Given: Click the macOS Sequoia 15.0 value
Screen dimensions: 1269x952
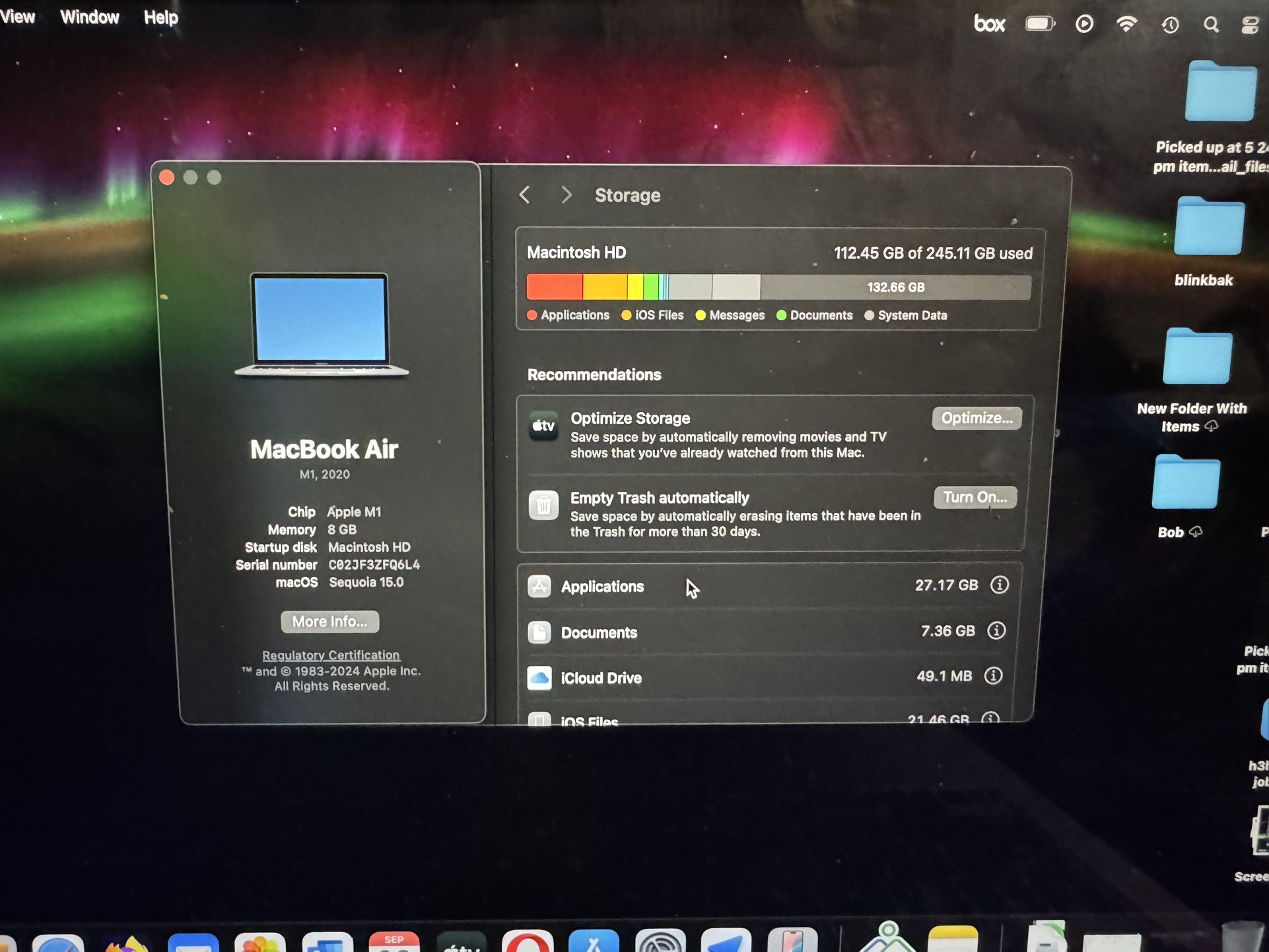Looking at the screenshot, I should point(366,582).
